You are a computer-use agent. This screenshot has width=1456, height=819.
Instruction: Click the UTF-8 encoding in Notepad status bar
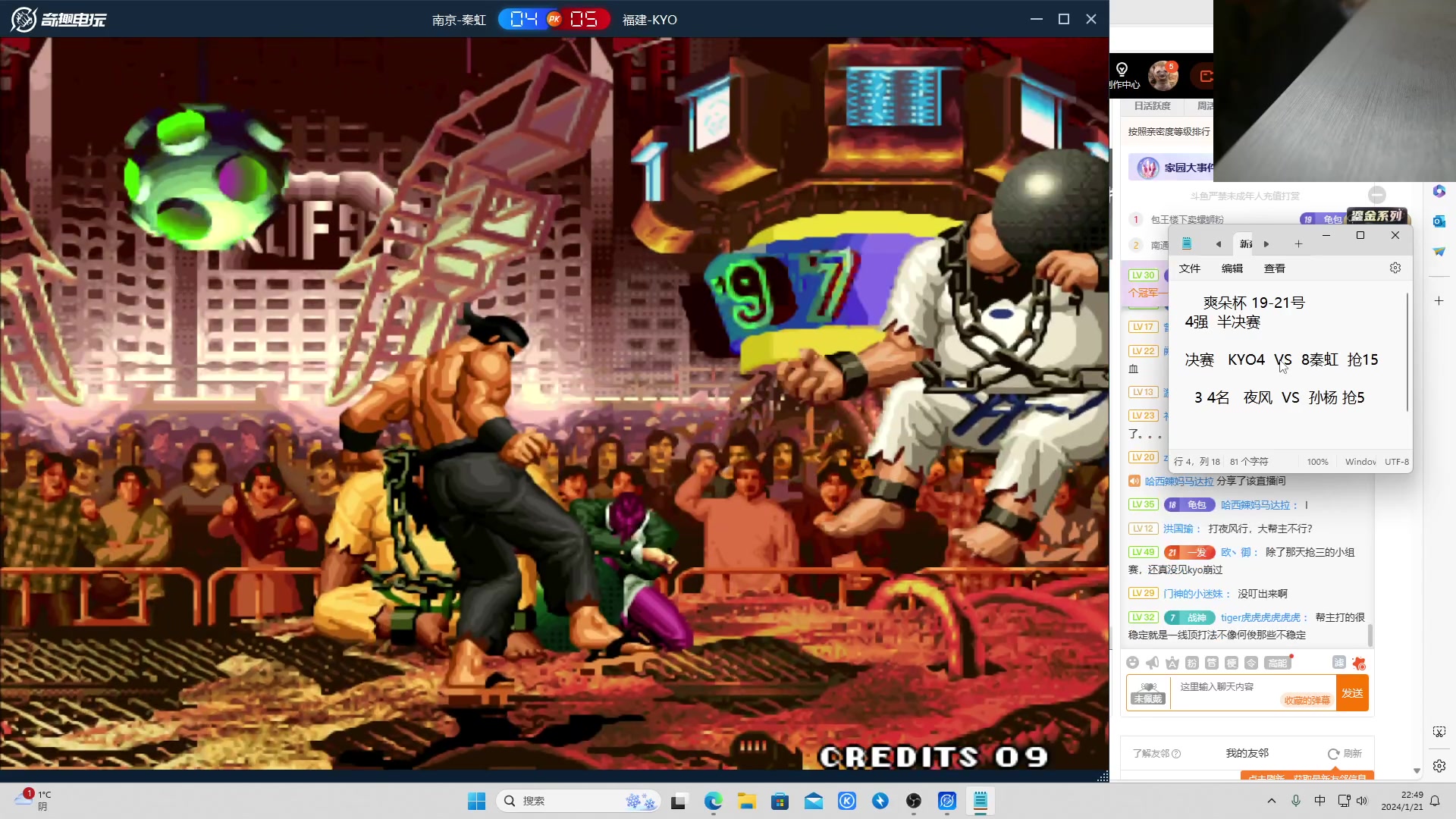(x=1397, y=462)
